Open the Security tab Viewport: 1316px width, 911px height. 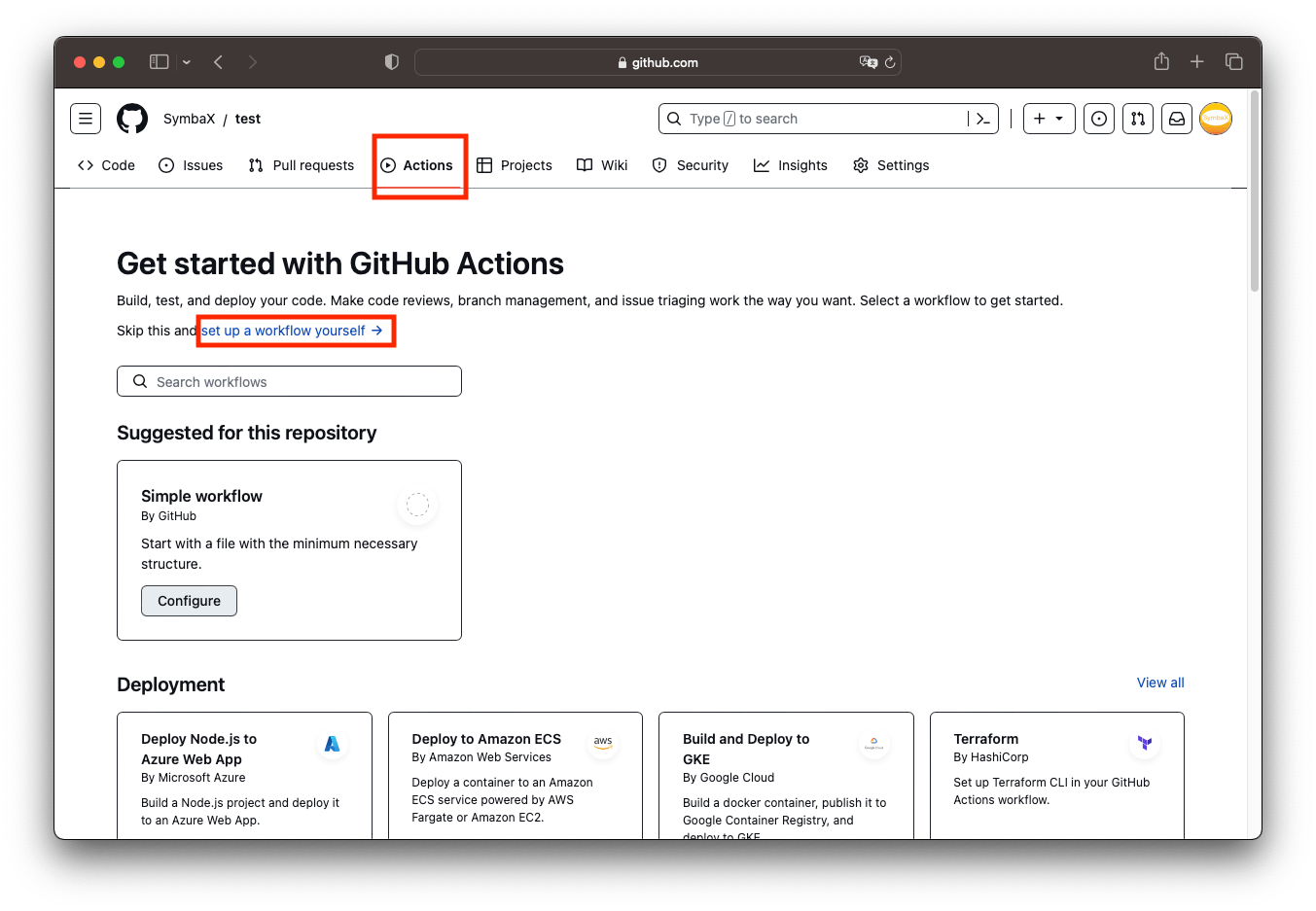[691, 165]
